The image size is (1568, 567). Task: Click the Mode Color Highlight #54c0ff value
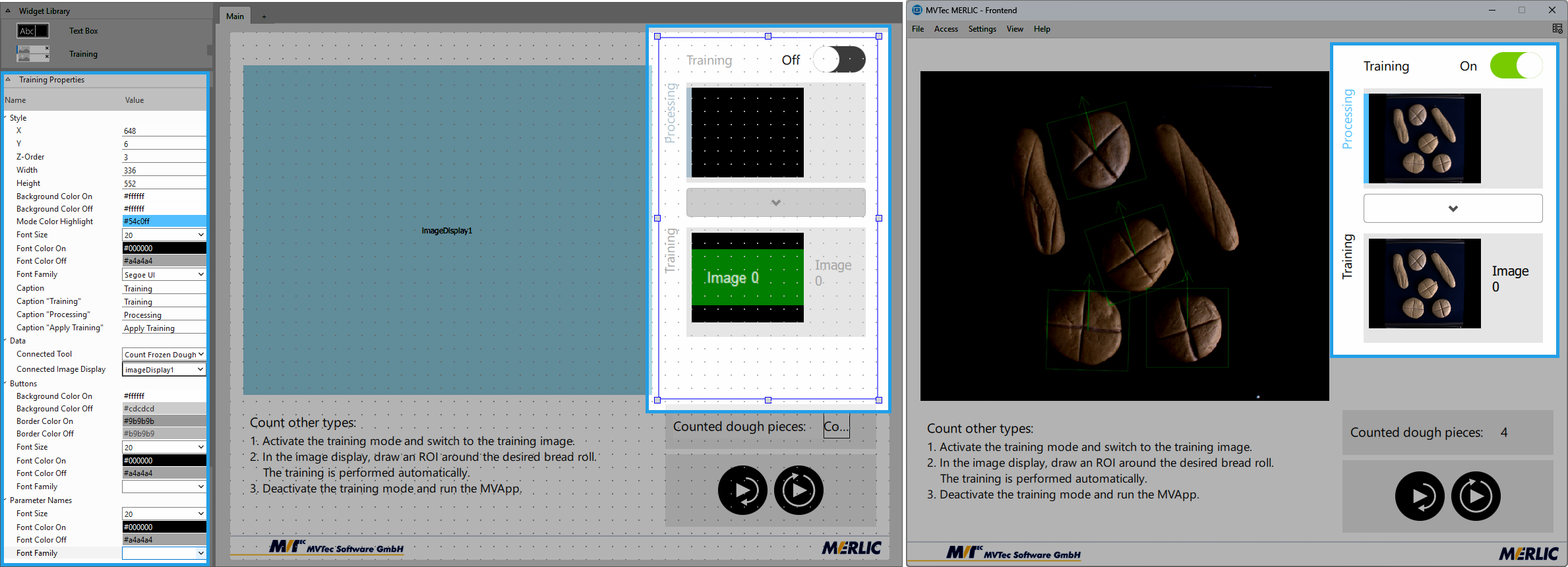pyautogui.click(x=164, y=222)
